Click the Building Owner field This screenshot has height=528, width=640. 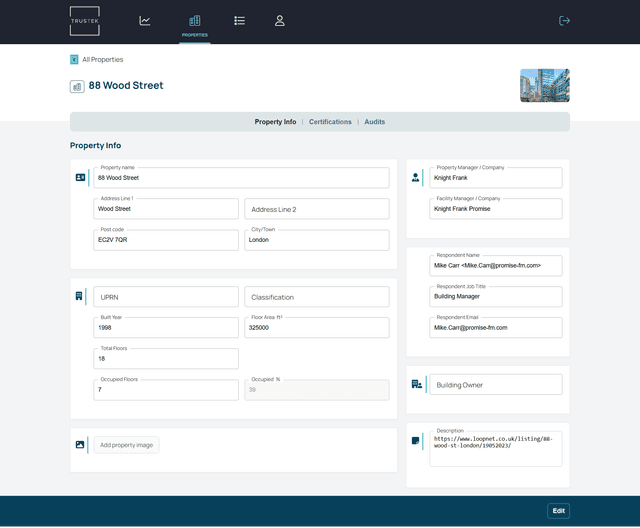tap(496, 384)
